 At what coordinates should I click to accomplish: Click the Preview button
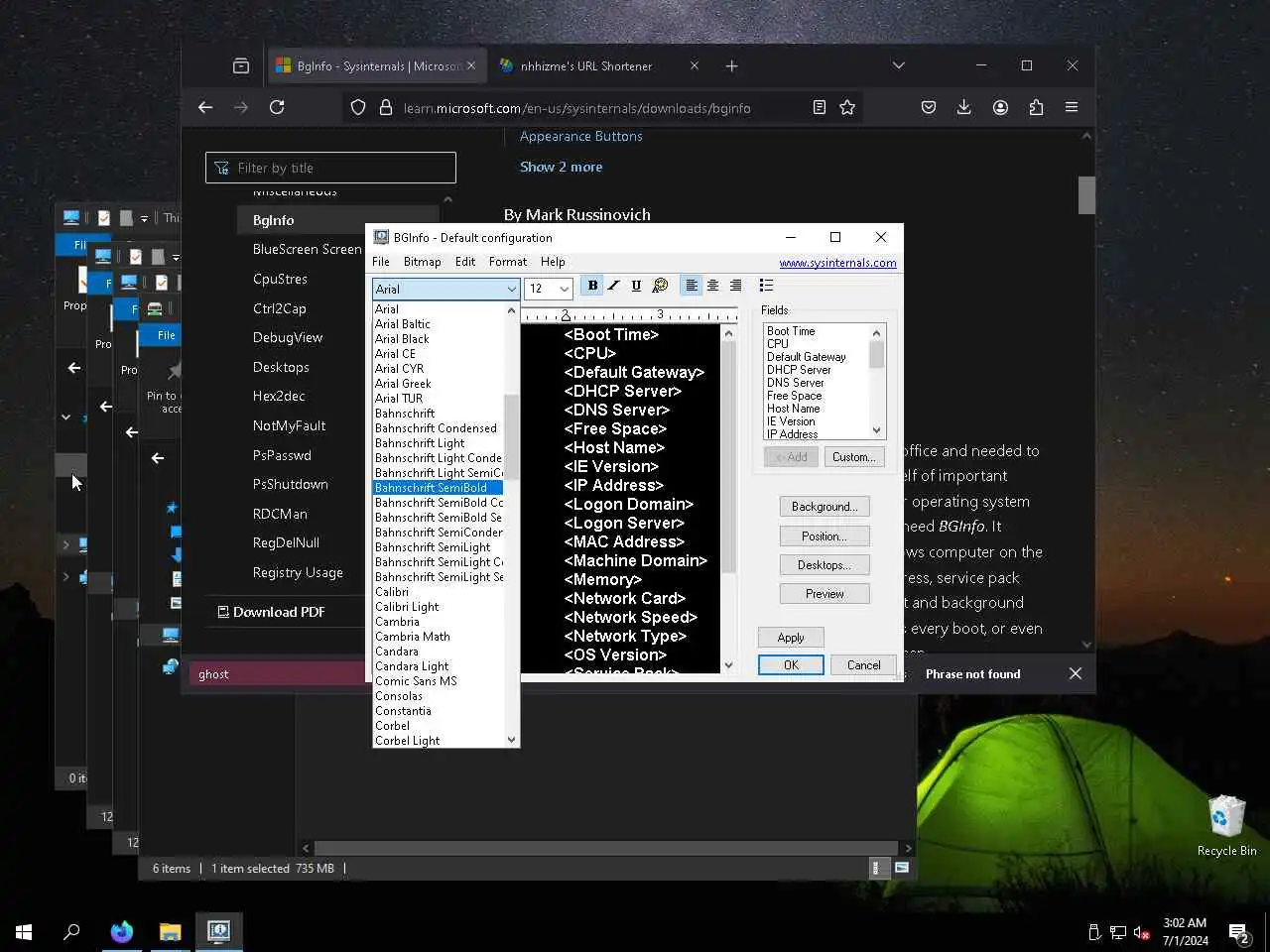(825, 594)
